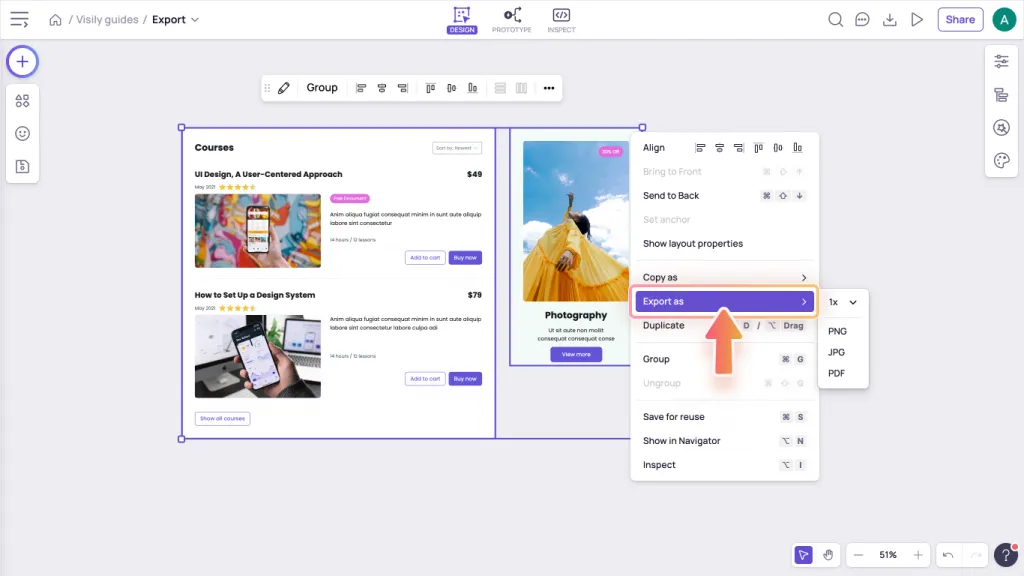Image resolution: width=1024 pixels, height=576 pixels.
Task: Click the purple add element plus button
Action: tap(22, 62)
